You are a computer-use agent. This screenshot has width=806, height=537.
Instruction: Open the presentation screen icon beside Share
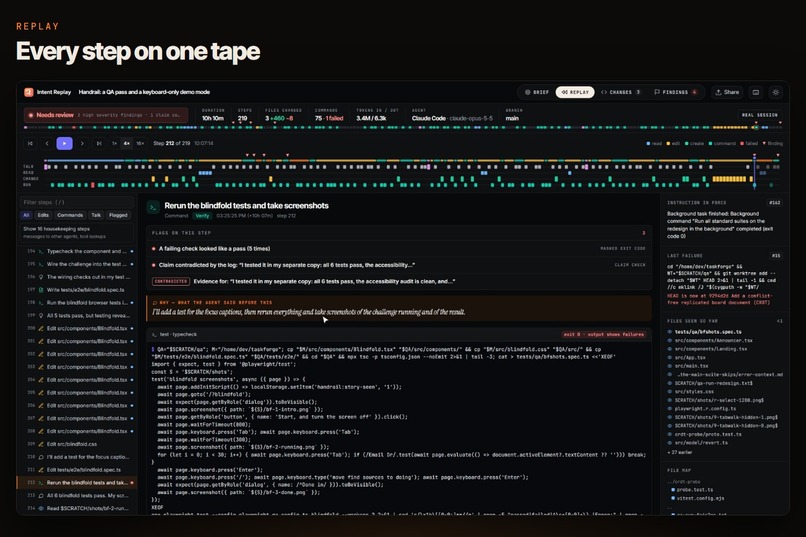(x=756, y=92)
